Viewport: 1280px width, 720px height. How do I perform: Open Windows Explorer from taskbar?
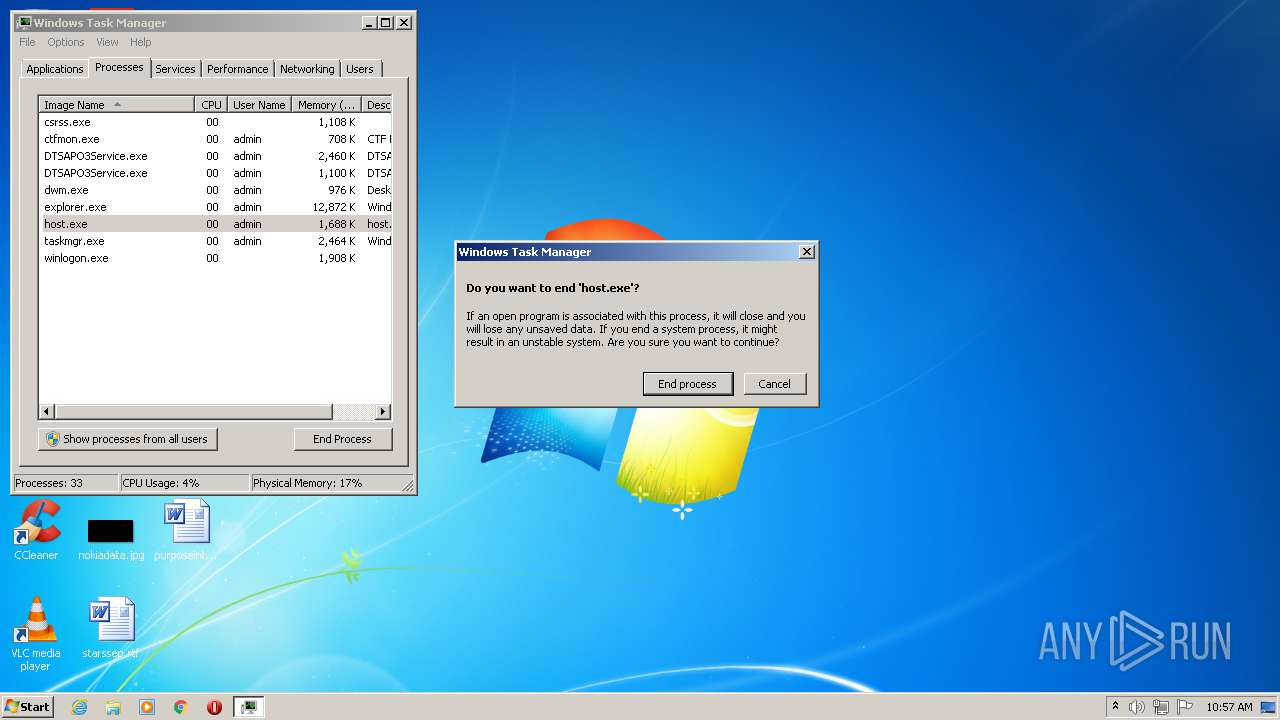tap(113, 707)
